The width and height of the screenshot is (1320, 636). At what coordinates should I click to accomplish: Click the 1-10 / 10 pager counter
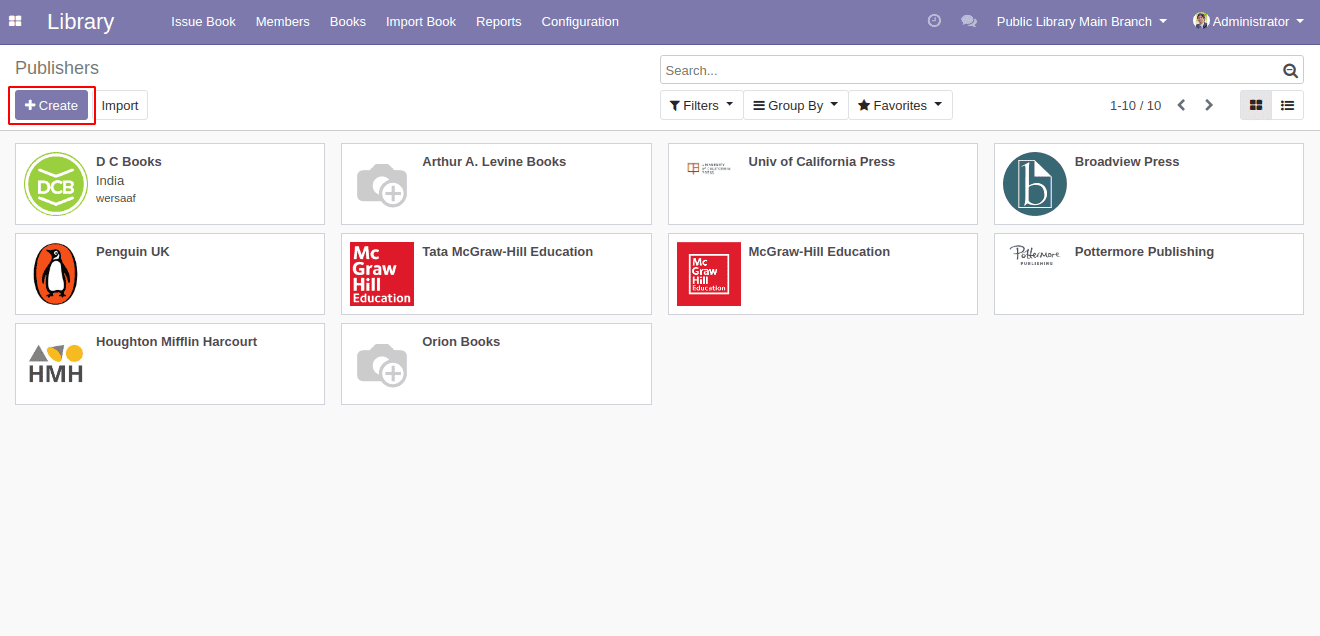[x=1135, y=105]
